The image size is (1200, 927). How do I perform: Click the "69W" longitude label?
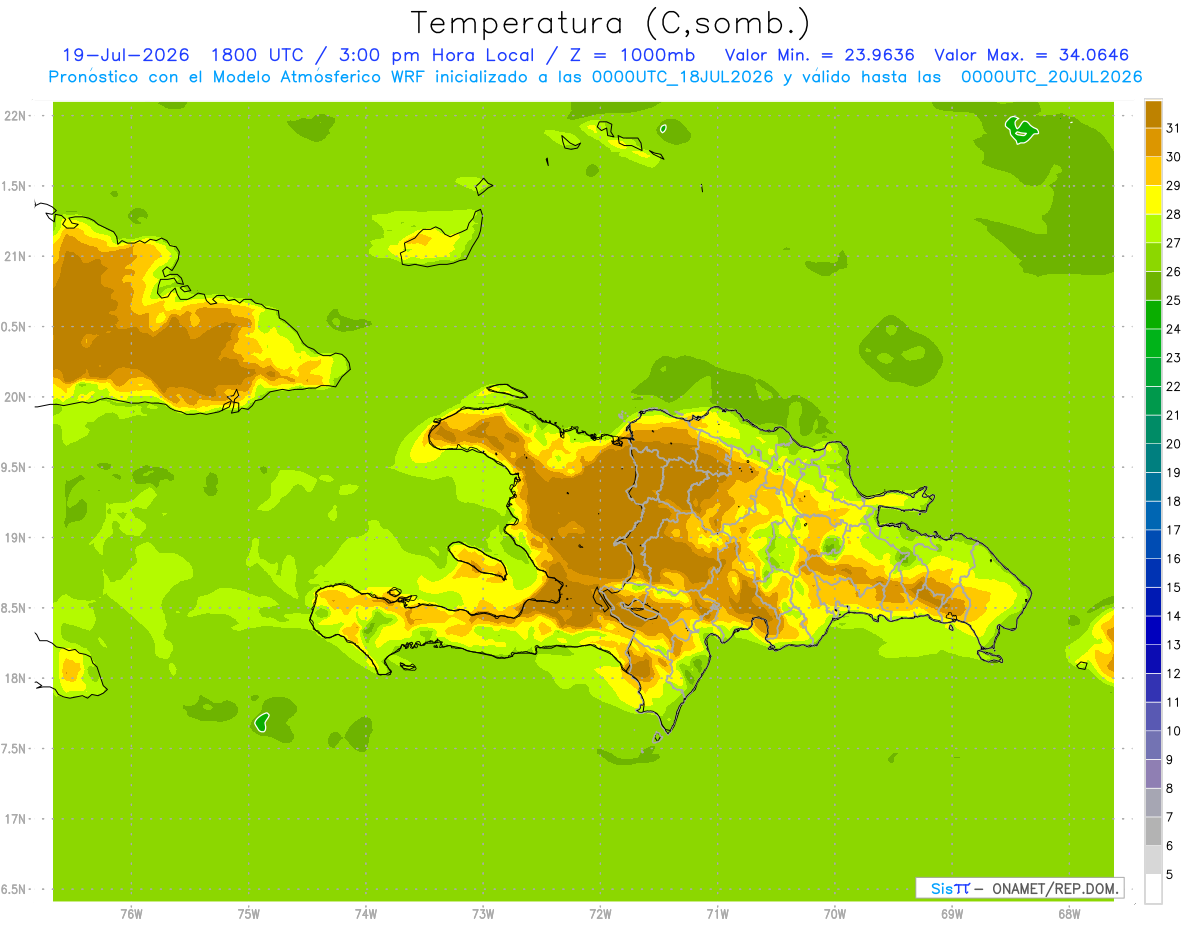pyautogui.click(x=952, y=913)
